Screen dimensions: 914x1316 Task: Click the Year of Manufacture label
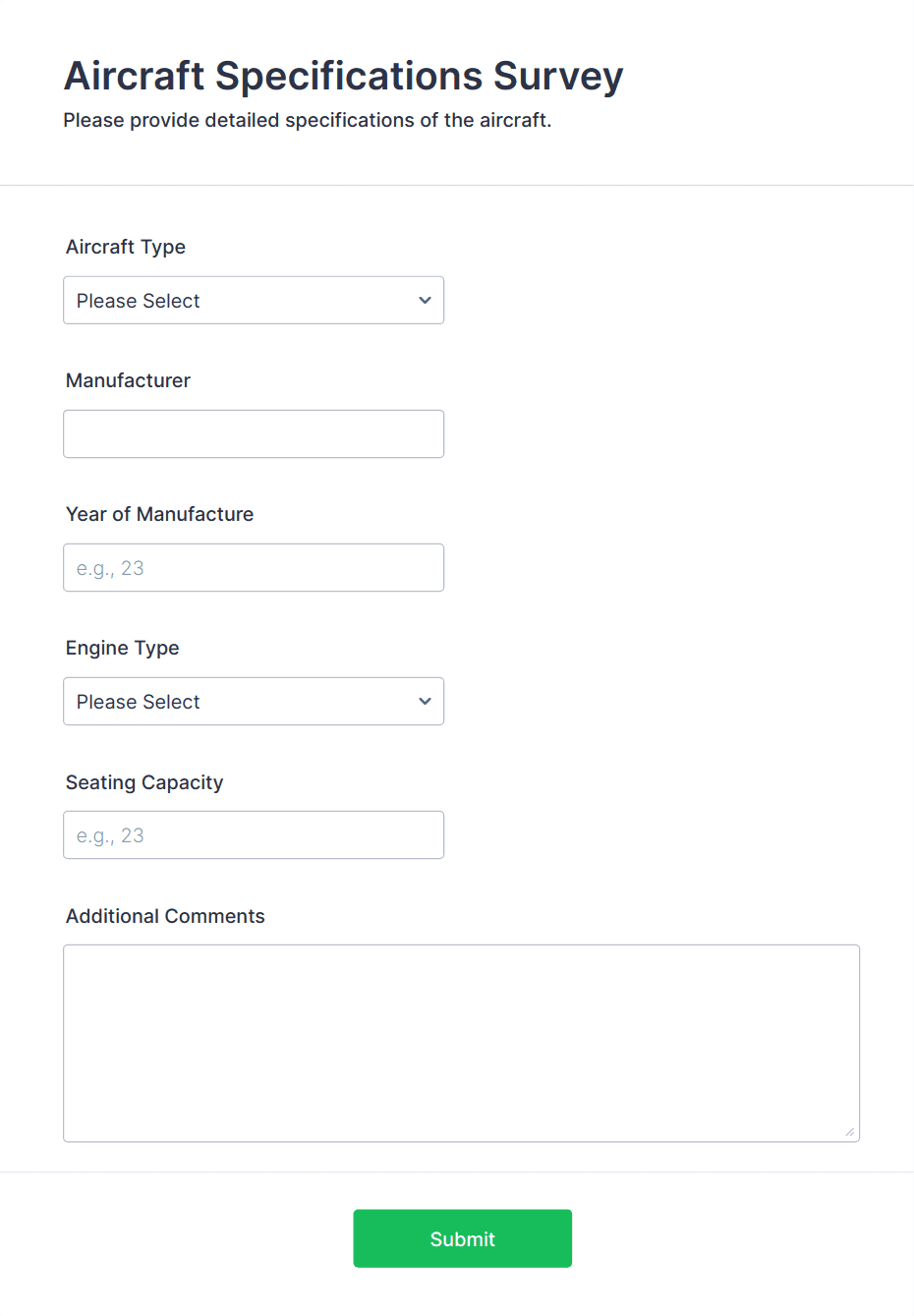tap(159, 514)
